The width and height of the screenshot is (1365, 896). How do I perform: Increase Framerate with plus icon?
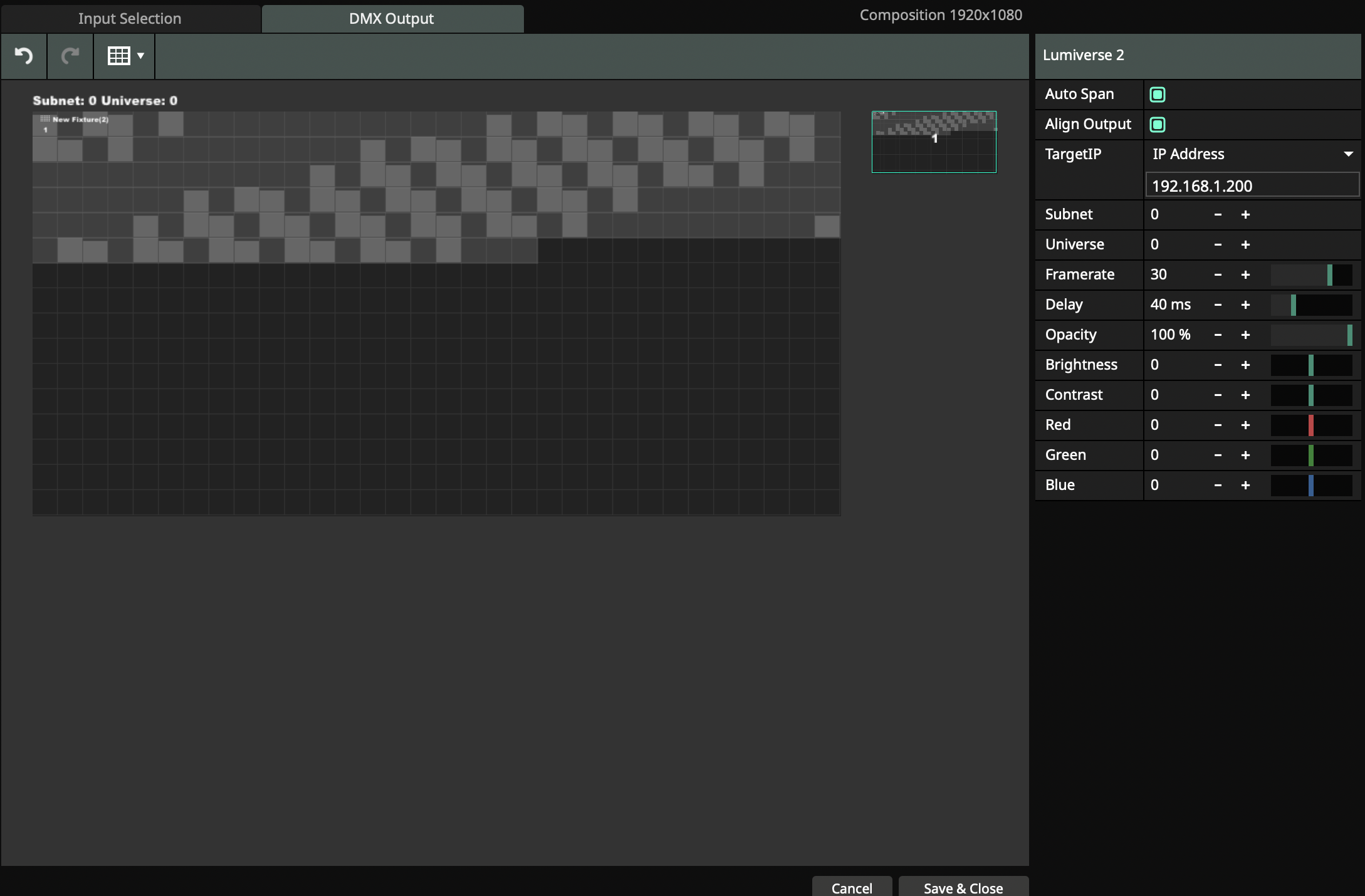[1245, 275]
